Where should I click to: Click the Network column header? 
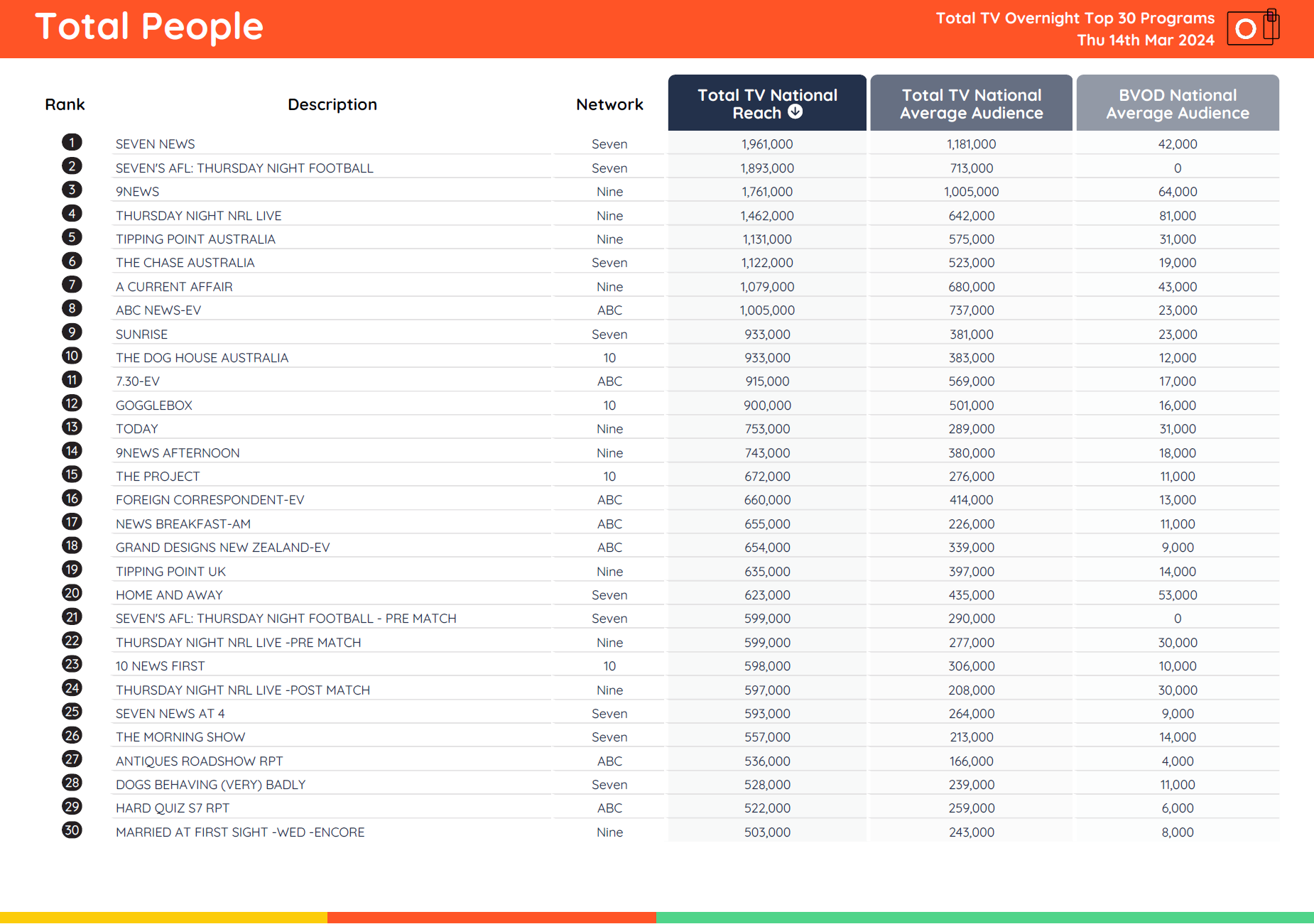coord(609,104)
